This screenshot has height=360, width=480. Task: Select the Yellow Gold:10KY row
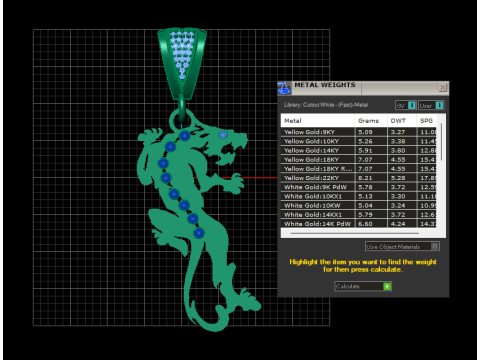[x=358, y=141]
